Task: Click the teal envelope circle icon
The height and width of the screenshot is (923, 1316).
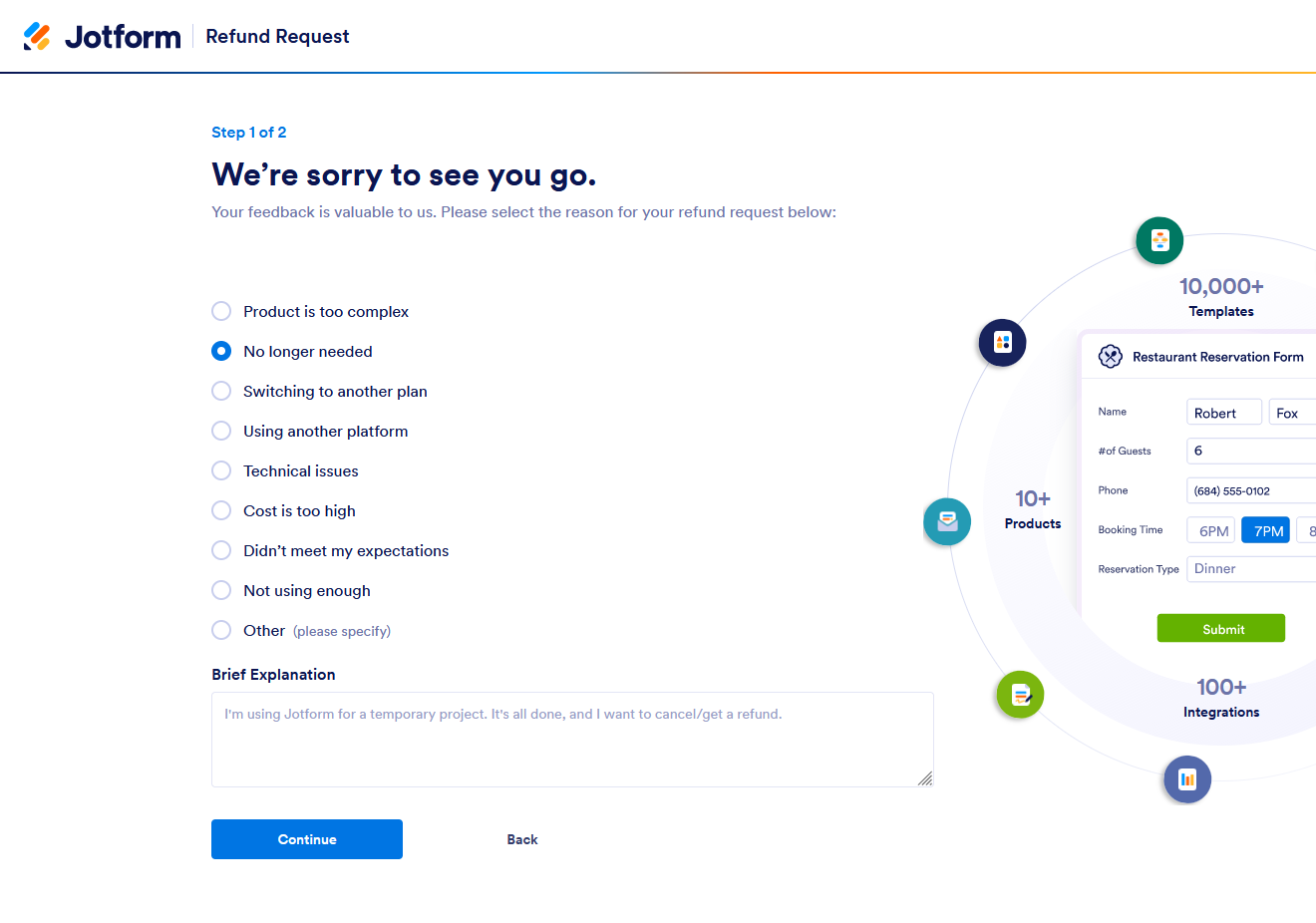Action: pos(947,521)
